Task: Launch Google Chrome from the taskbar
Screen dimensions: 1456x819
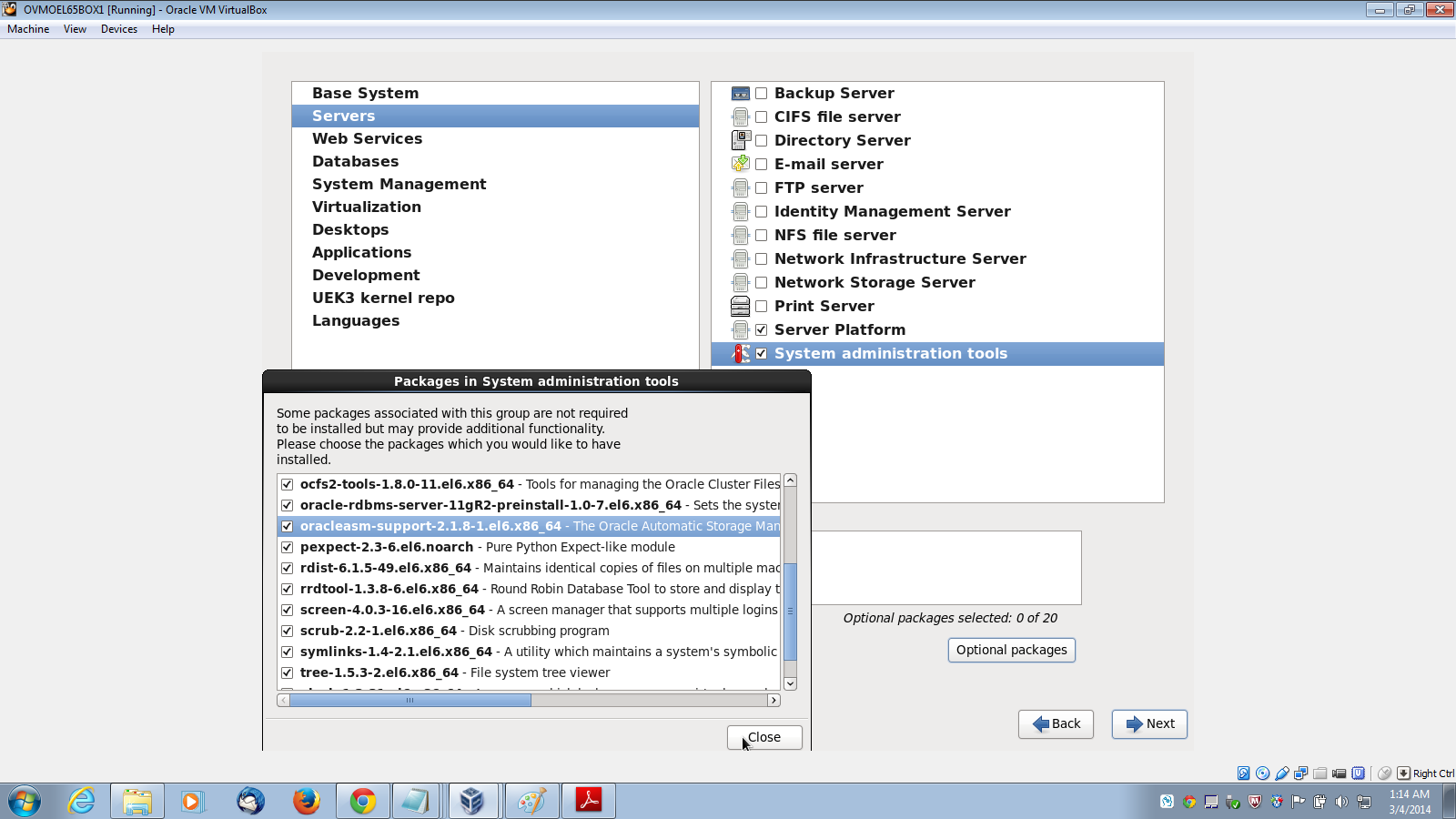Action: coord(363,801)
